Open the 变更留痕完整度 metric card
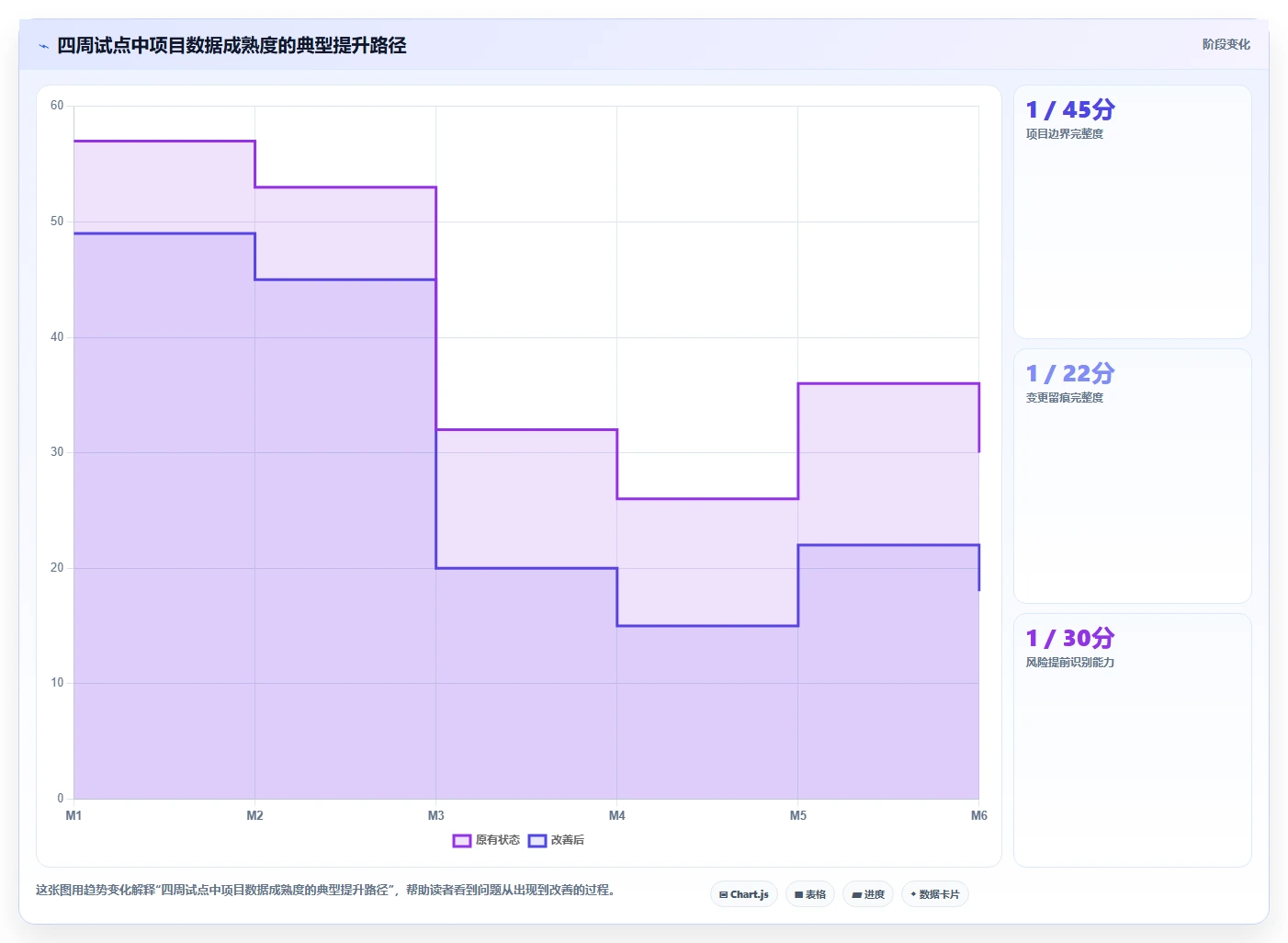 pyautogui.click(x=1133, y=476)
